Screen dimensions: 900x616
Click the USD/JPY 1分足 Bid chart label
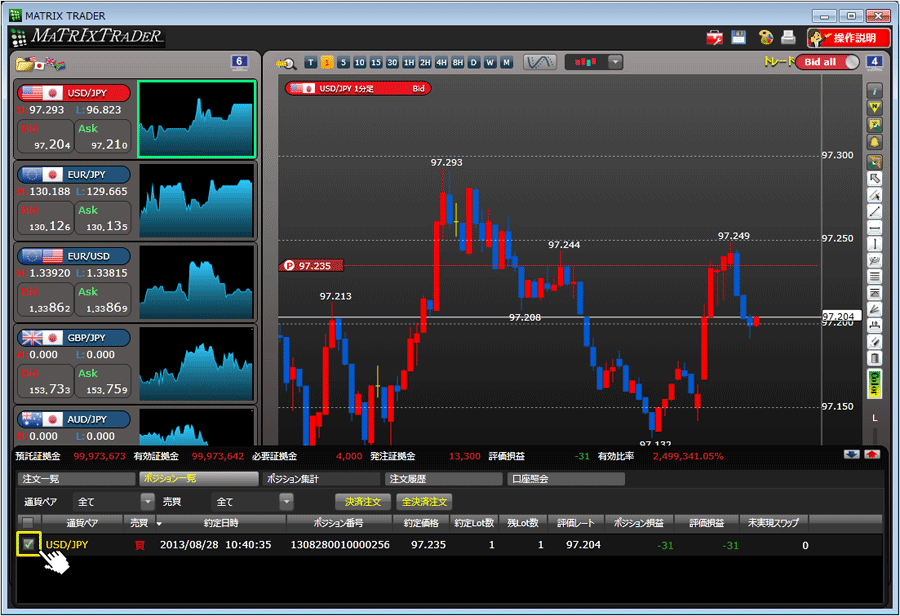click(x=358, y=88)
